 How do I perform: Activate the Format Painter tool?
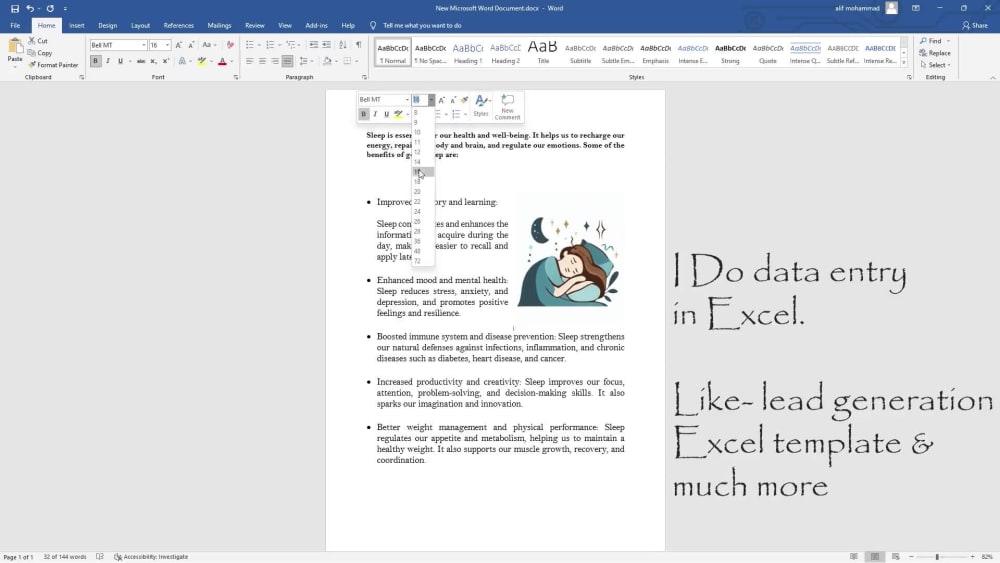tap(53, 65)
